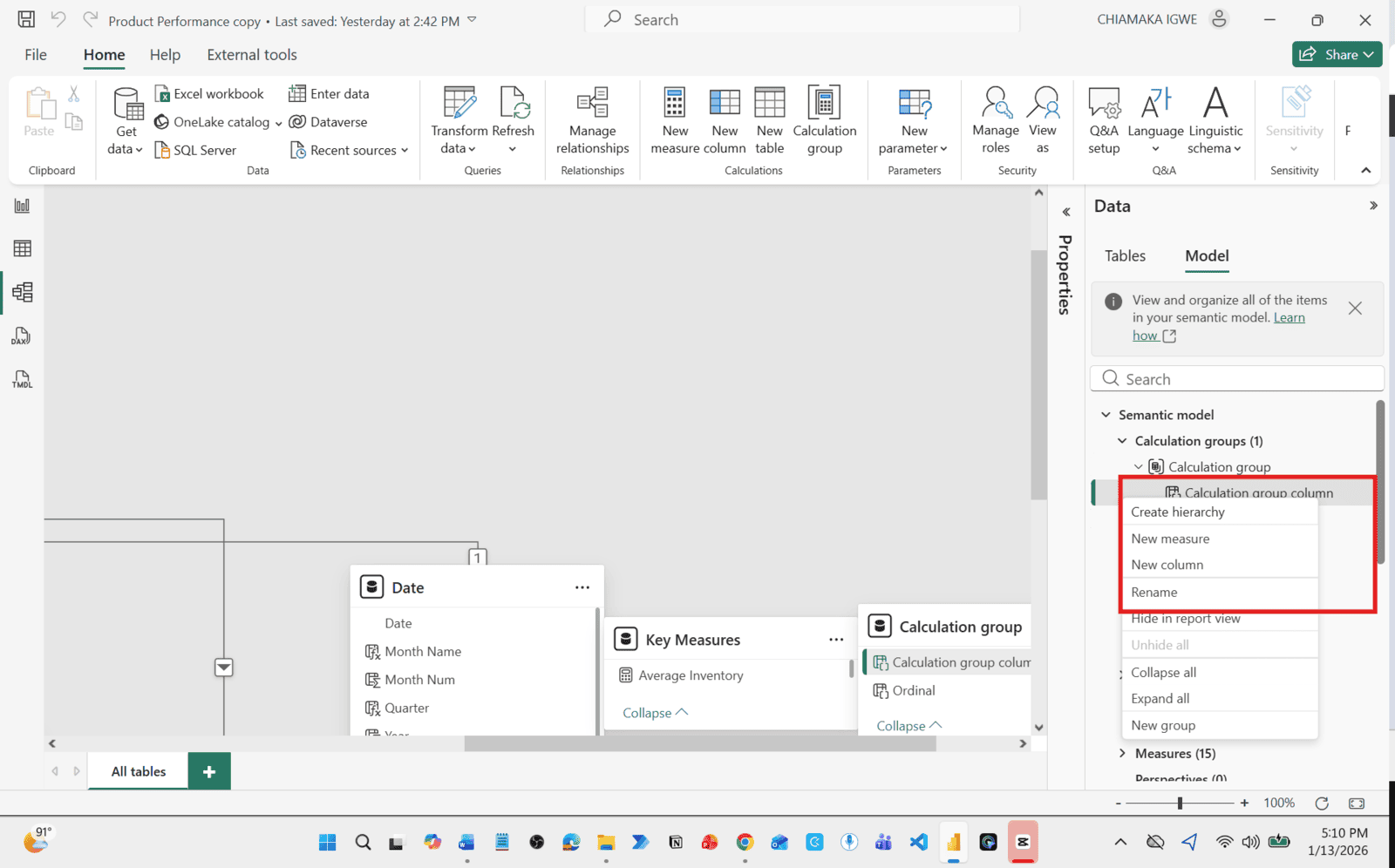Click the Manage relationships icon
The width and height of the screenshot is (1395, 868).
592,103
